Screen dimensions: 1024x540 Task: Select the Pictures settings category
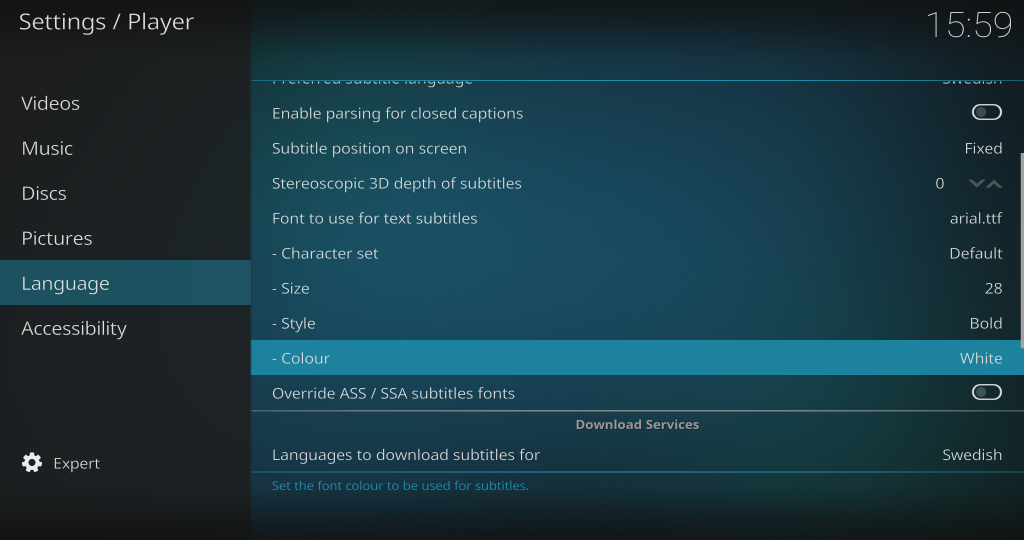[57, 238]
